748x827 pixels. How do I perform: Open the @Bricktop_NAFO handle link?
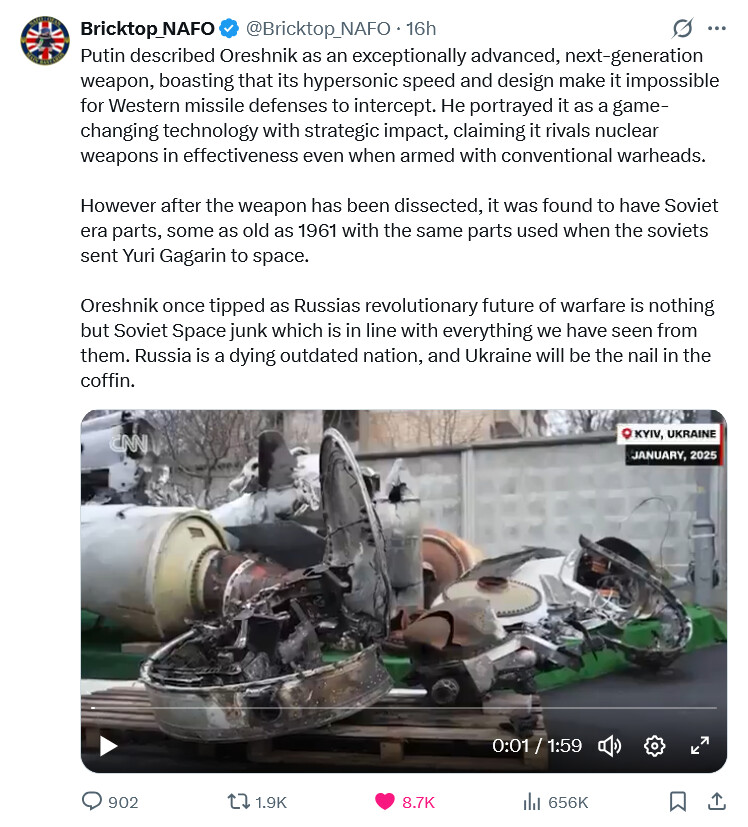tap(318, 28)
